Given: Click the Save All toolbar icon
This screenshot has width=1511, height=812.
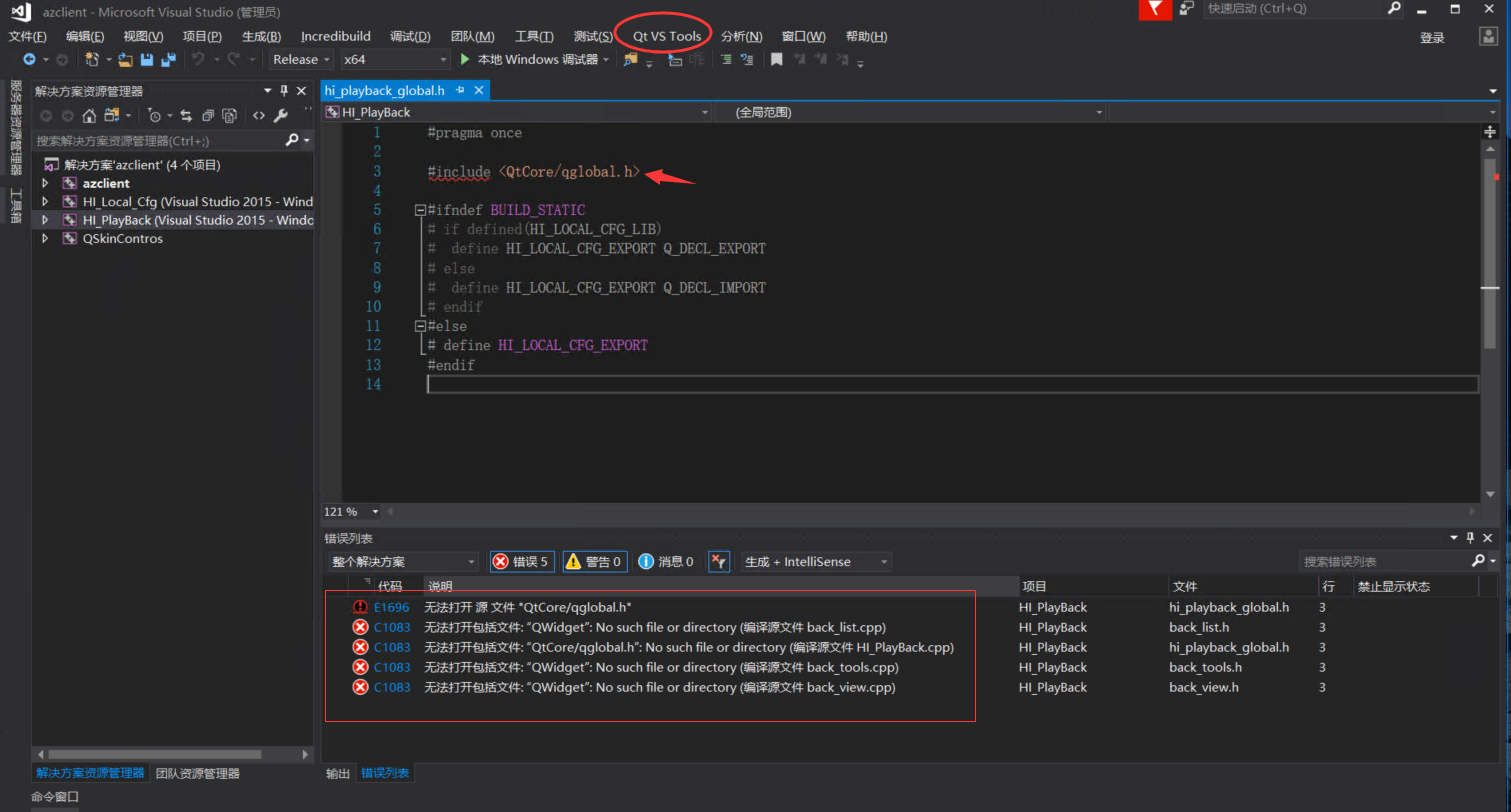Looking at the screenshot, I should coord(168,60).
